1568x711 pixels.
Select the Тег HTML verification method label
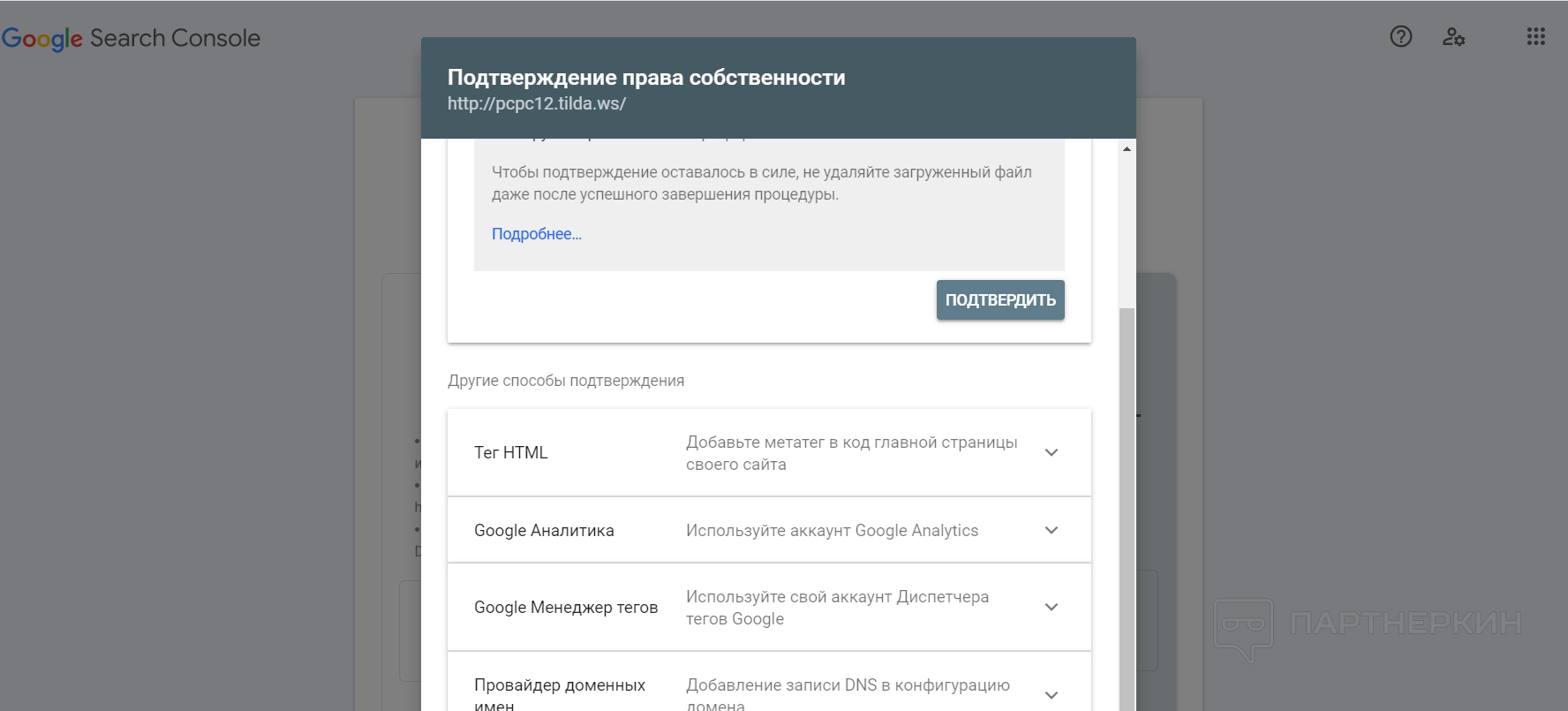pyautogui.click(x=511, y=452)
